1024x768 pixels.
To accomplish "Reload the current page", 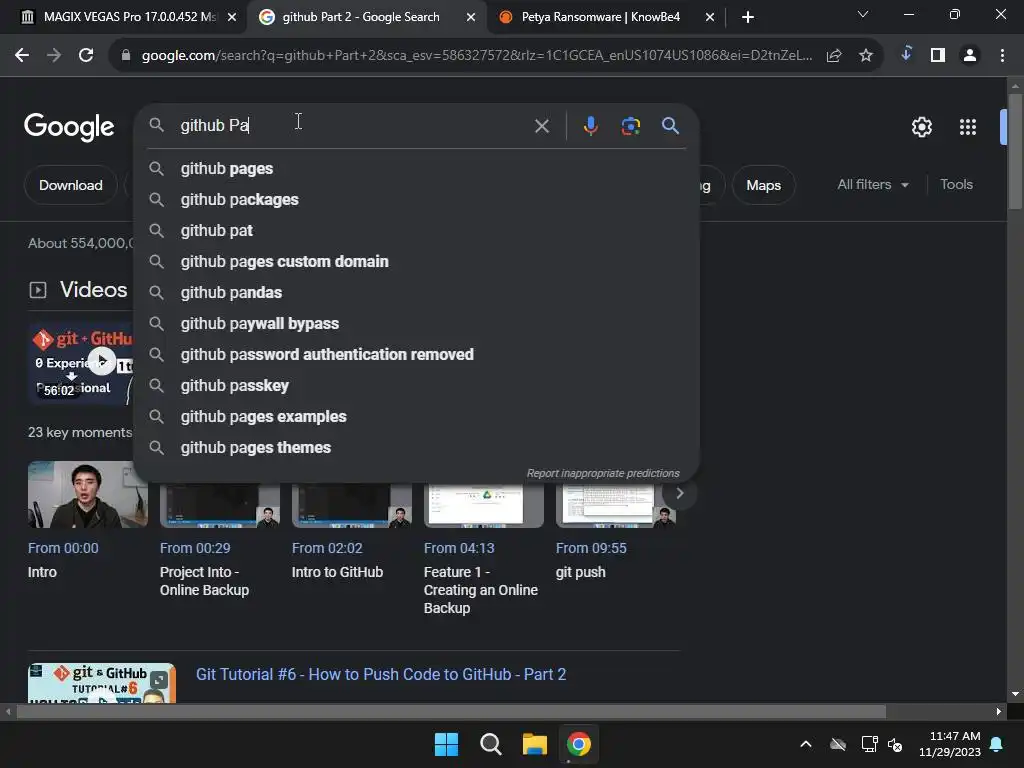I will (x=86, y=56).
